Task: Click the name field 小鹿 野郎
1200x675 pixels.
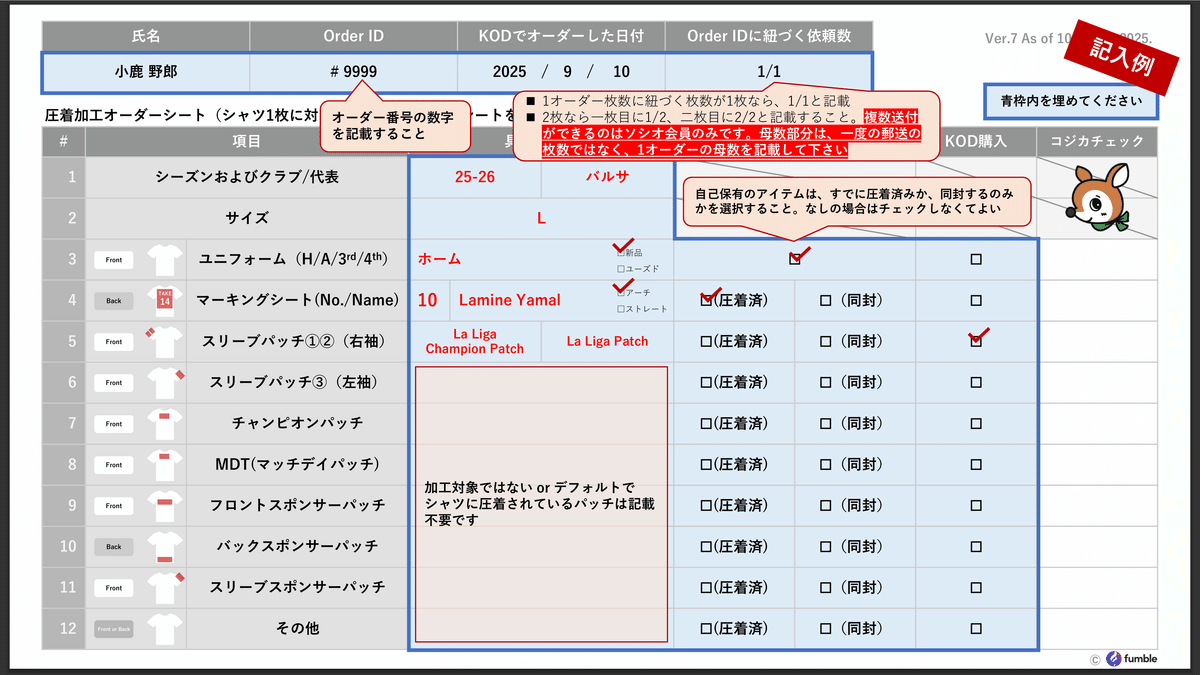Action: [x=146, y=72]
